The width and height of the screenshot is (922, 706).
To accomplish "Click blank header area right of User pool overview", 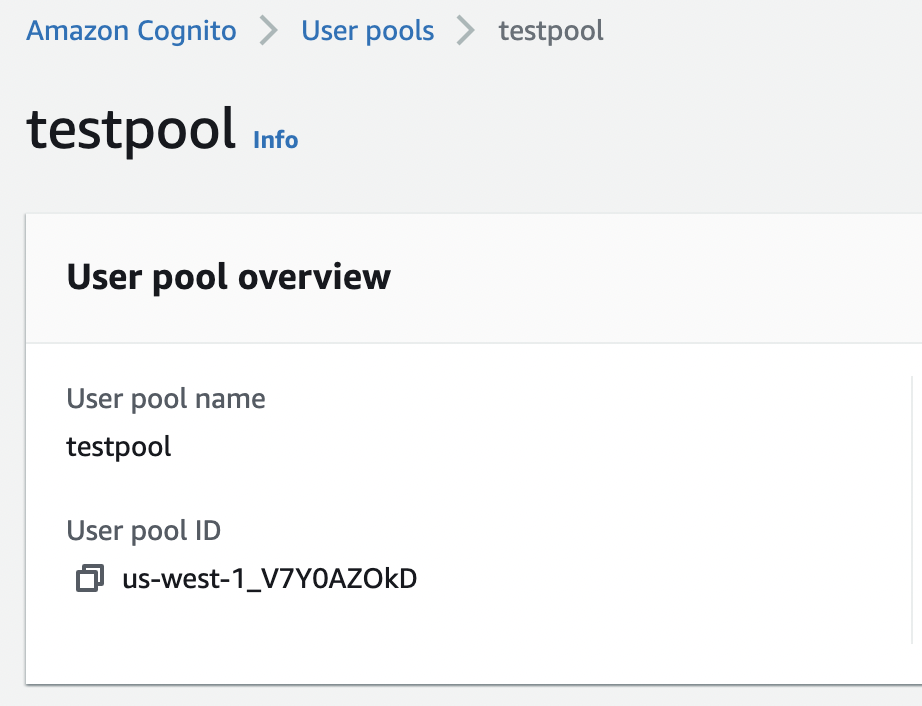I will point(650,277).
